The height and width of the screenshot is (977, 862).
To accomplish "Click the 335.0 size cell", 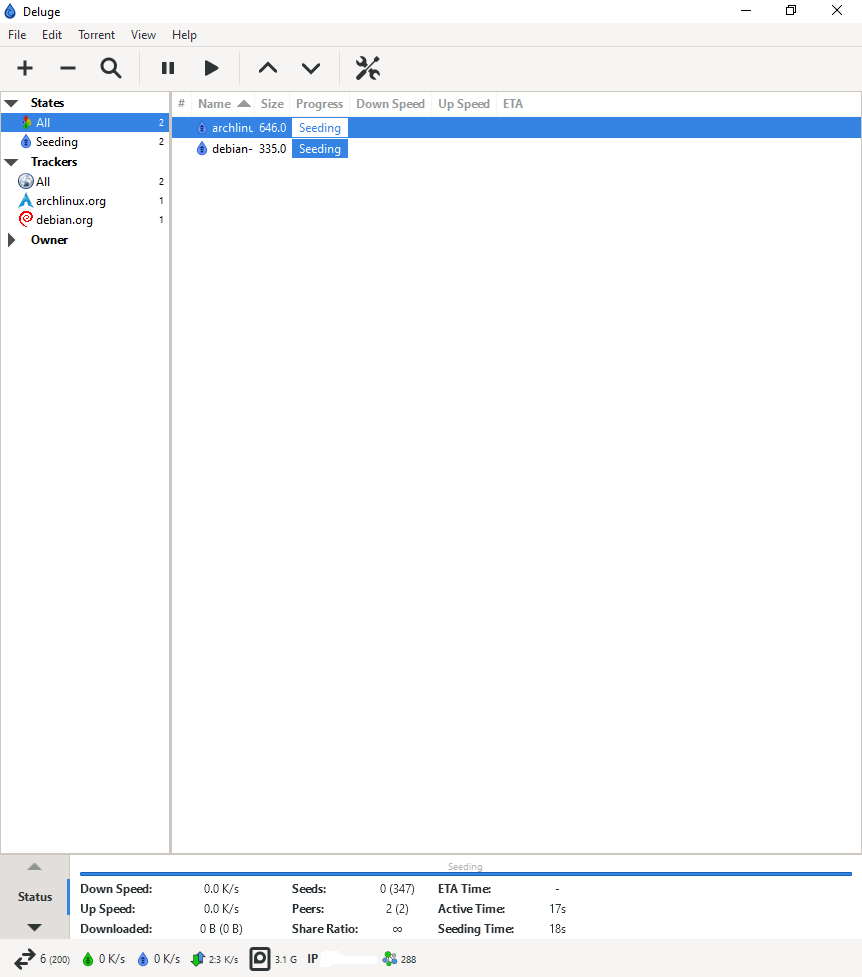I will click(272, 149).
